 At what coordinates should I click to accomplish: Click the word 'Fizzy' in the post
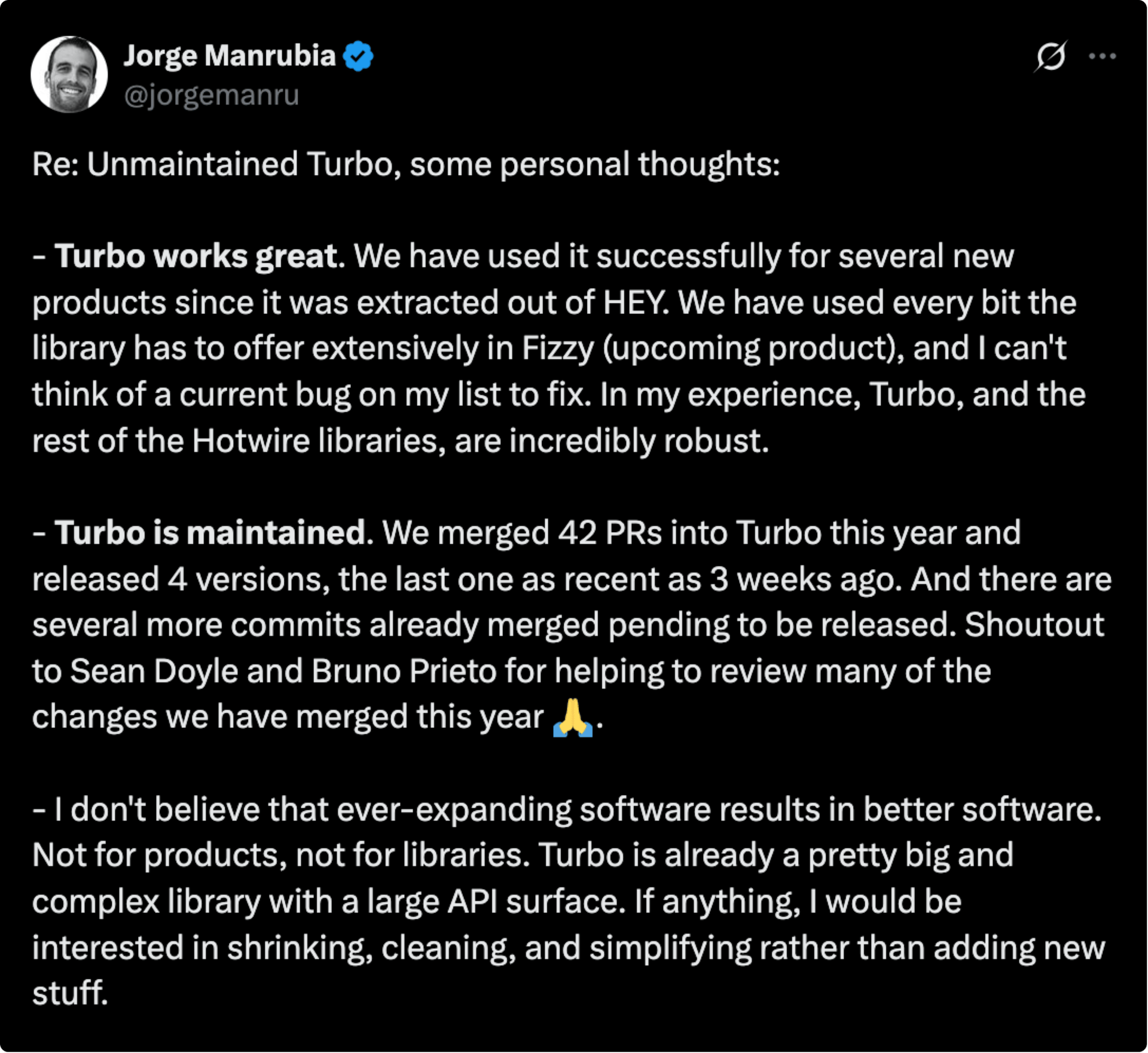pyautogui.click(x=558, y=348)
